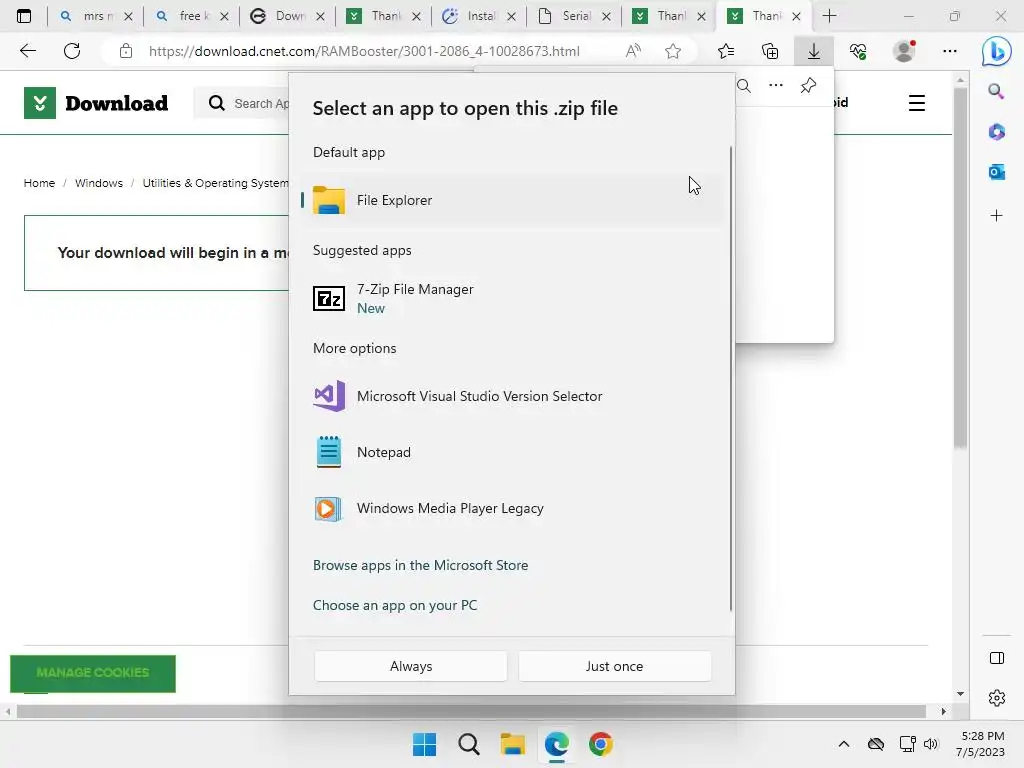Open File Explorer from the taskbar
Viewport: 1024px width, 768px height.
513,744
